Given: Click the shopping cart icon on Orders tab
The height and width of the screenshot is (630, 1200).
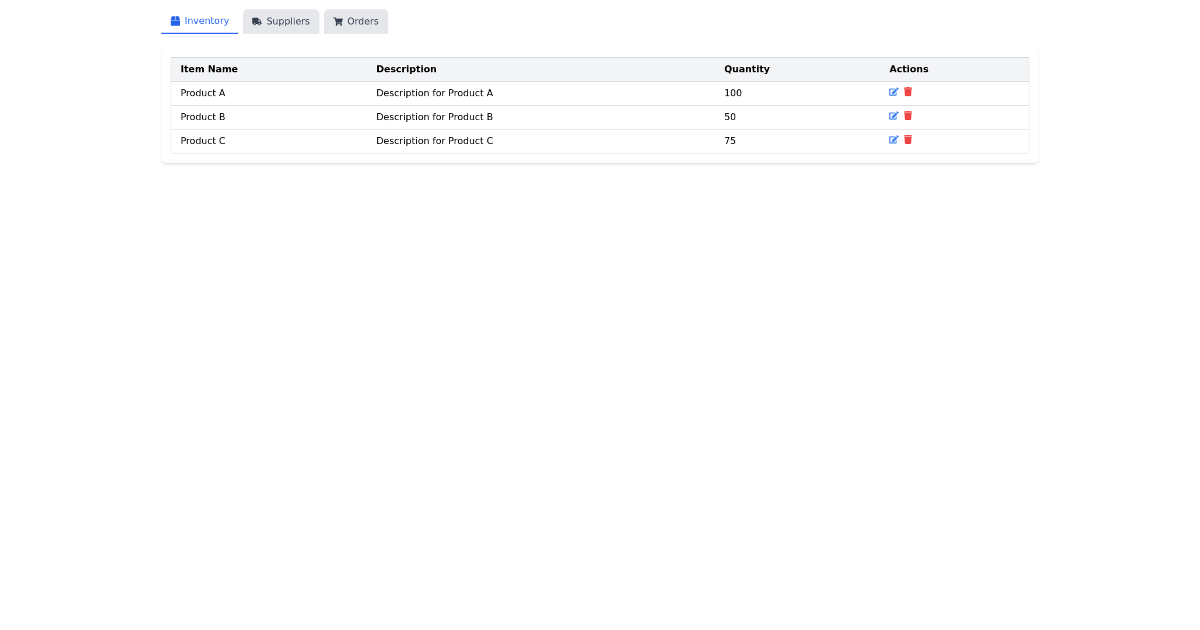Looking at the screenshot, I should click(338, 22).
